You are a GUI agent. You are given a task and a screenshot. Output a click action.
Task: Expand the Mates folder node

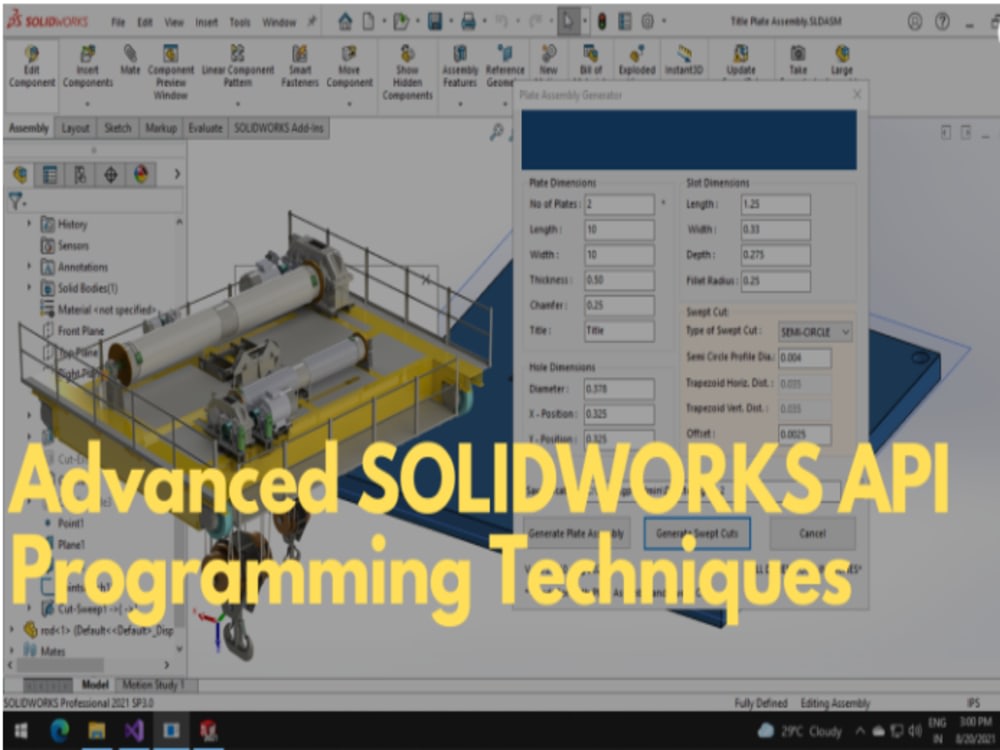(x=11, y=651)
